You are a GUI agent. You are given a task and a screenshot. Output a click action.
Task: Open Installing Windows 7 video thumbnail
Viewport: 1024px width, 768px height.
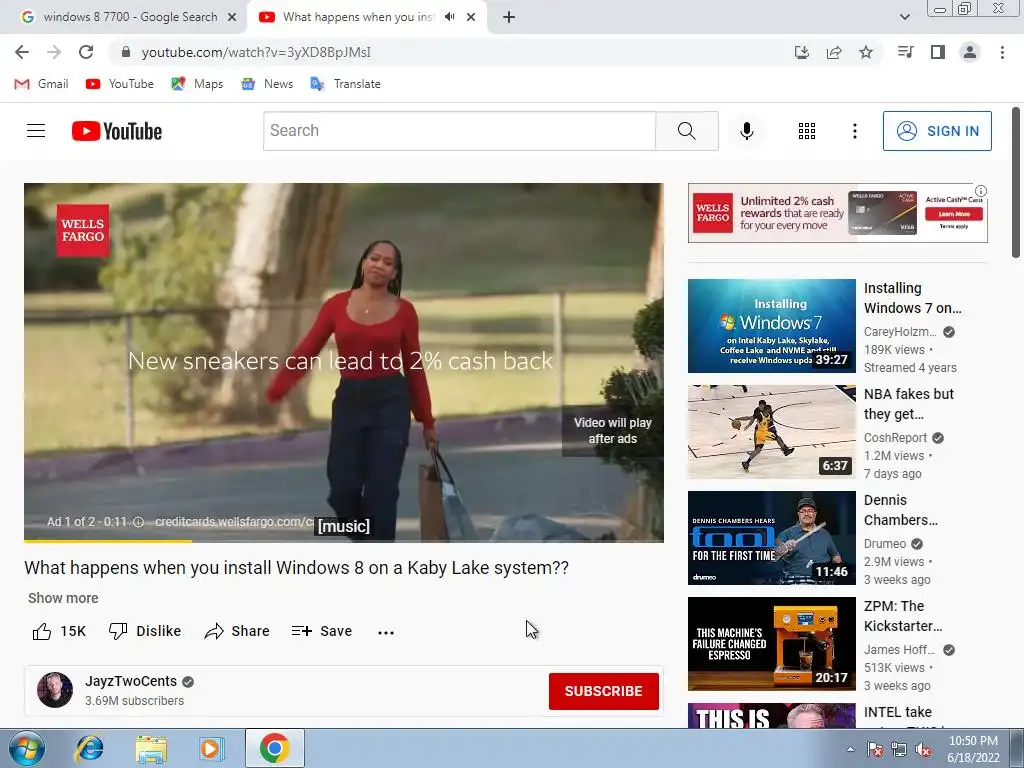tap(771, 326)
